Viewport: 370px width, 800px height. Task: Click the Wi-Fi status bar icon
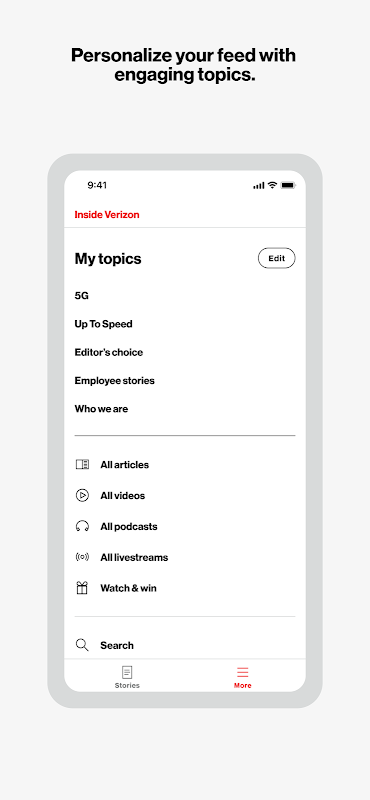click(273, 185)
